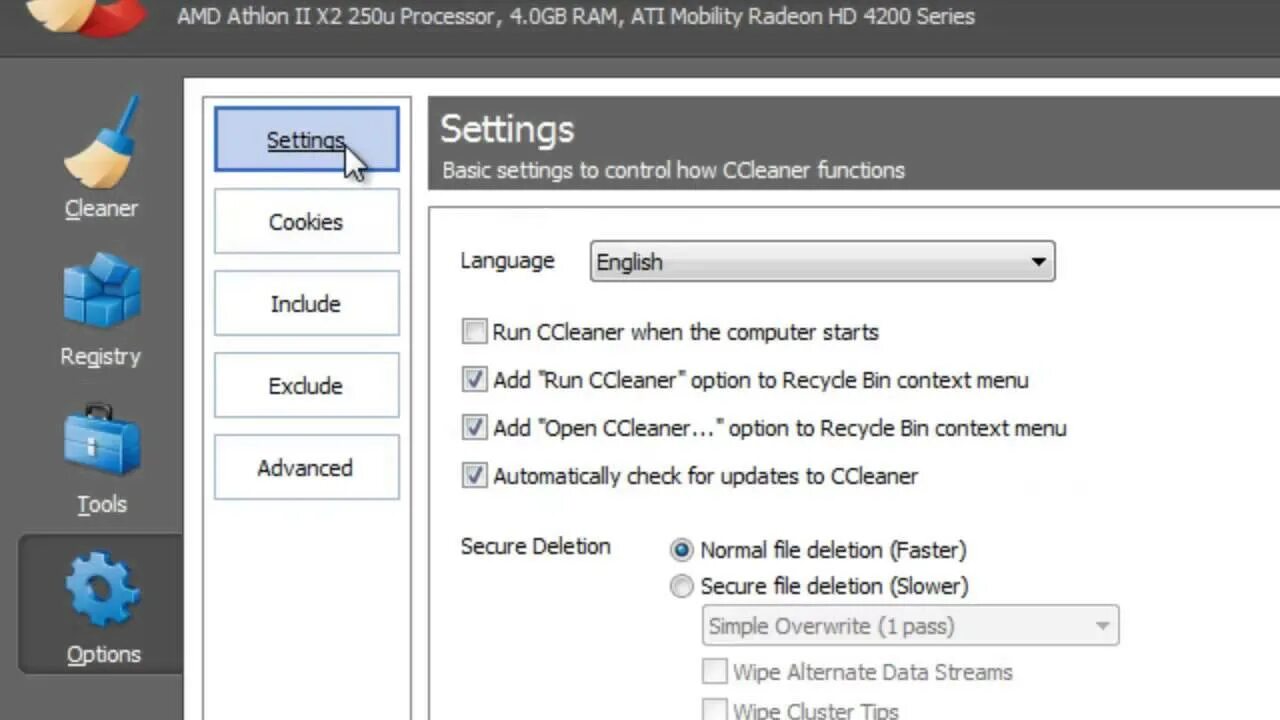Click the Options gear icon

point(103,590)
